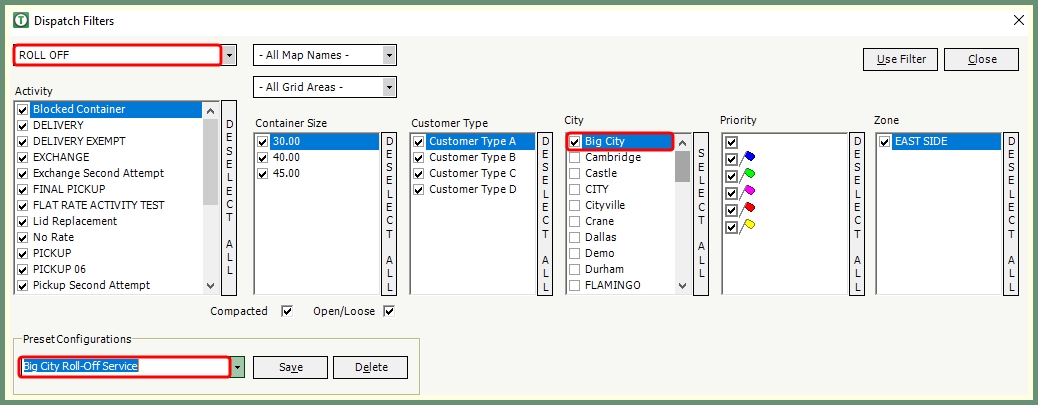Select Exchange Second Attempt activity
1038x405 pixels.
pos(99,173)
